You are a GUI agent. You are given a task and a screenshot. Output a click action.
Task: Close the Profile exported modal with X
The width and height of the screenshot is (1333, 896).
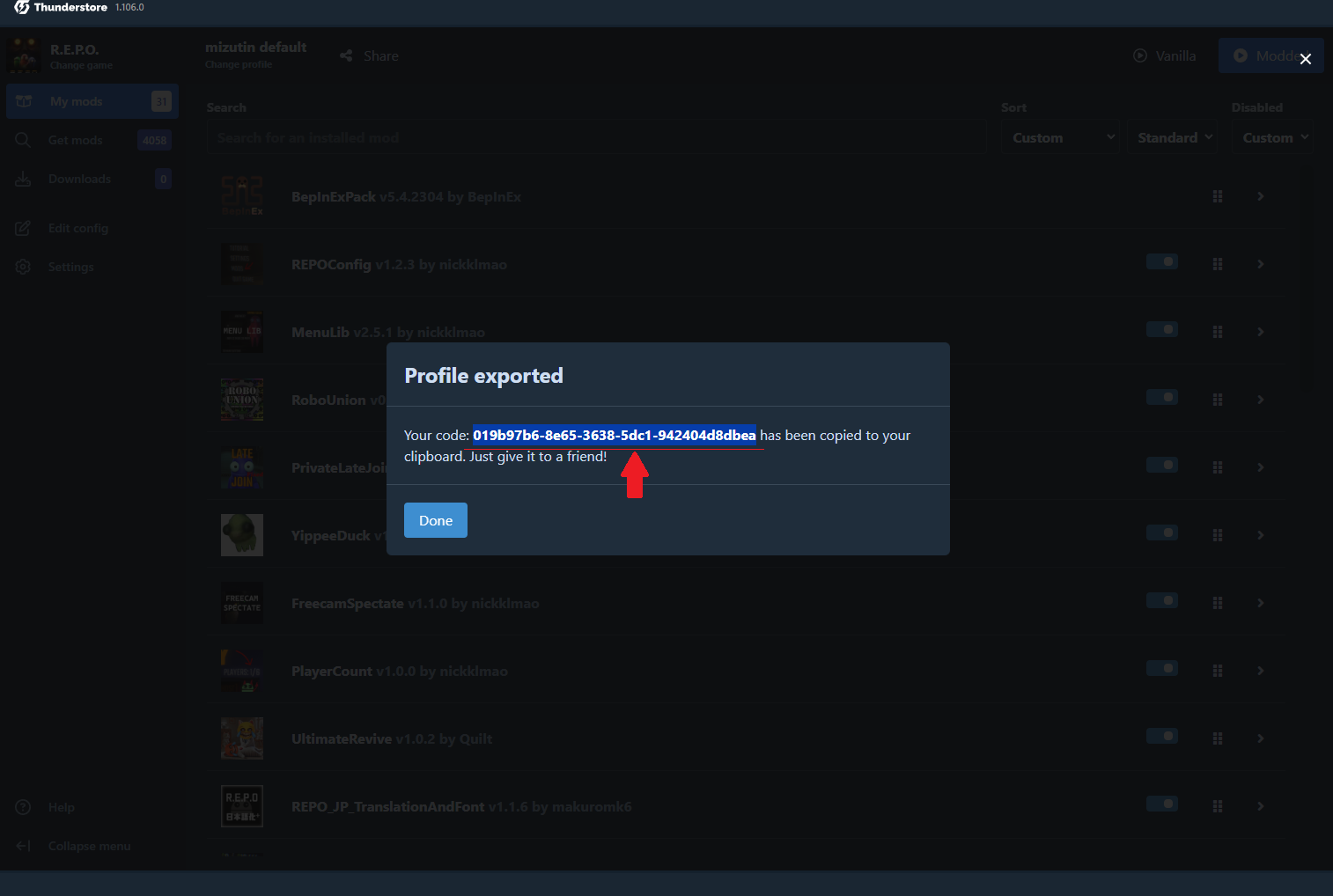click(1305, 59)
